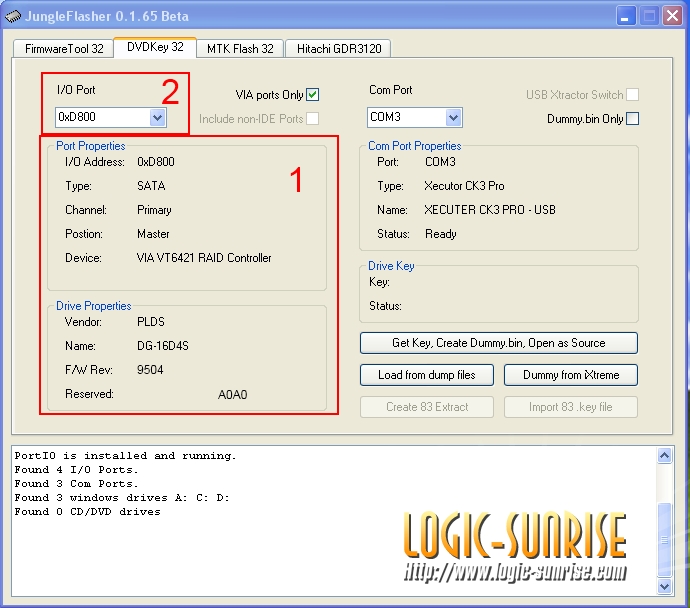
Task: Click the device VIA VT6421 RAID Controller
Action: point(204,258)
